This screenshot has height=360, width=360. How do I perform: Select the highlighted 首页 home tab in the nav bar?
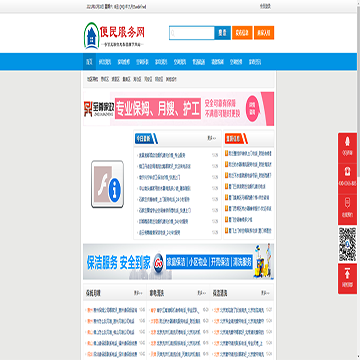point(89,62)
